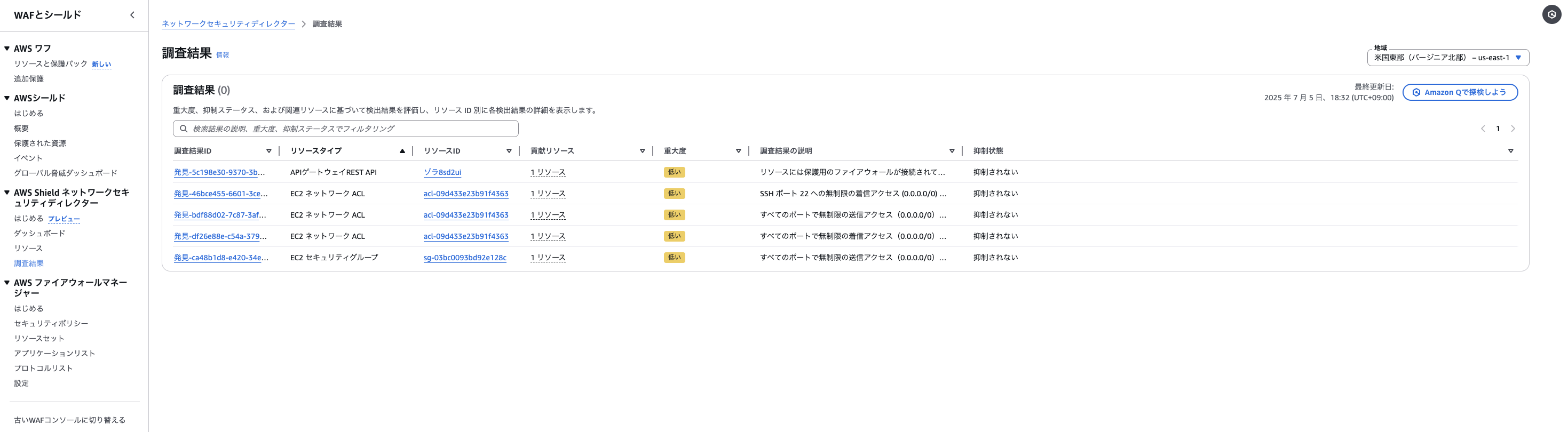
Task: Open リソースと保護パック in sidebar
Action: click(x=51, y=64)
